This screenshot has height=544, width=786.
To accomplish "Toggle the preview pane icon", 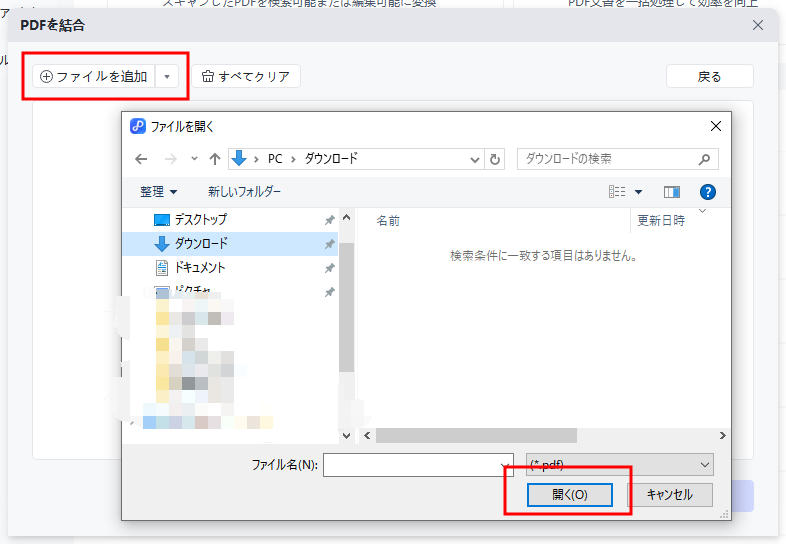I will 672,192.
